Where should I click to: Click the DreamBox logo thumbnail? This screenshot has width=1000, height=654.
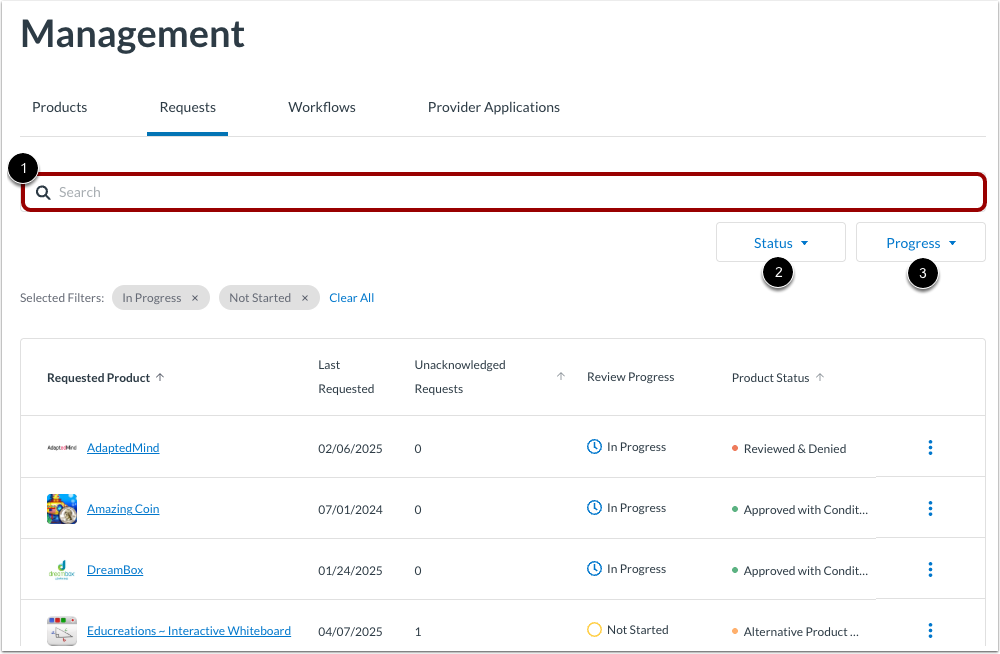(62, 570)
